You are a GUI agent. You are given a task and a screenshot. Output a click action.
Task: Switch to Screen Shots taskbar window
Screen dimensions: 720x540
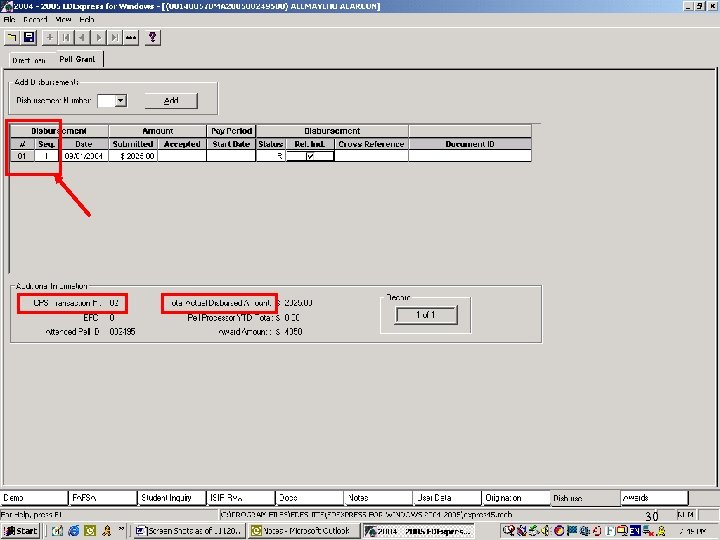[190, 531]
